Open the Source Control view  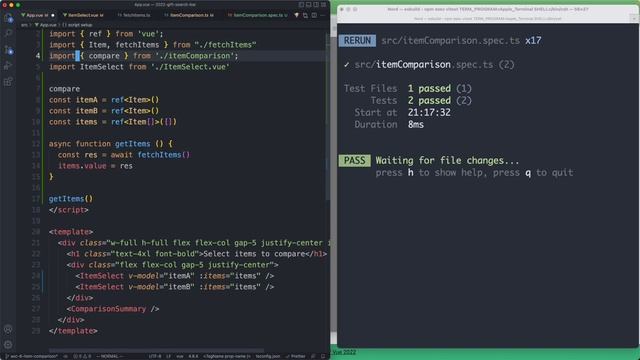8,50
